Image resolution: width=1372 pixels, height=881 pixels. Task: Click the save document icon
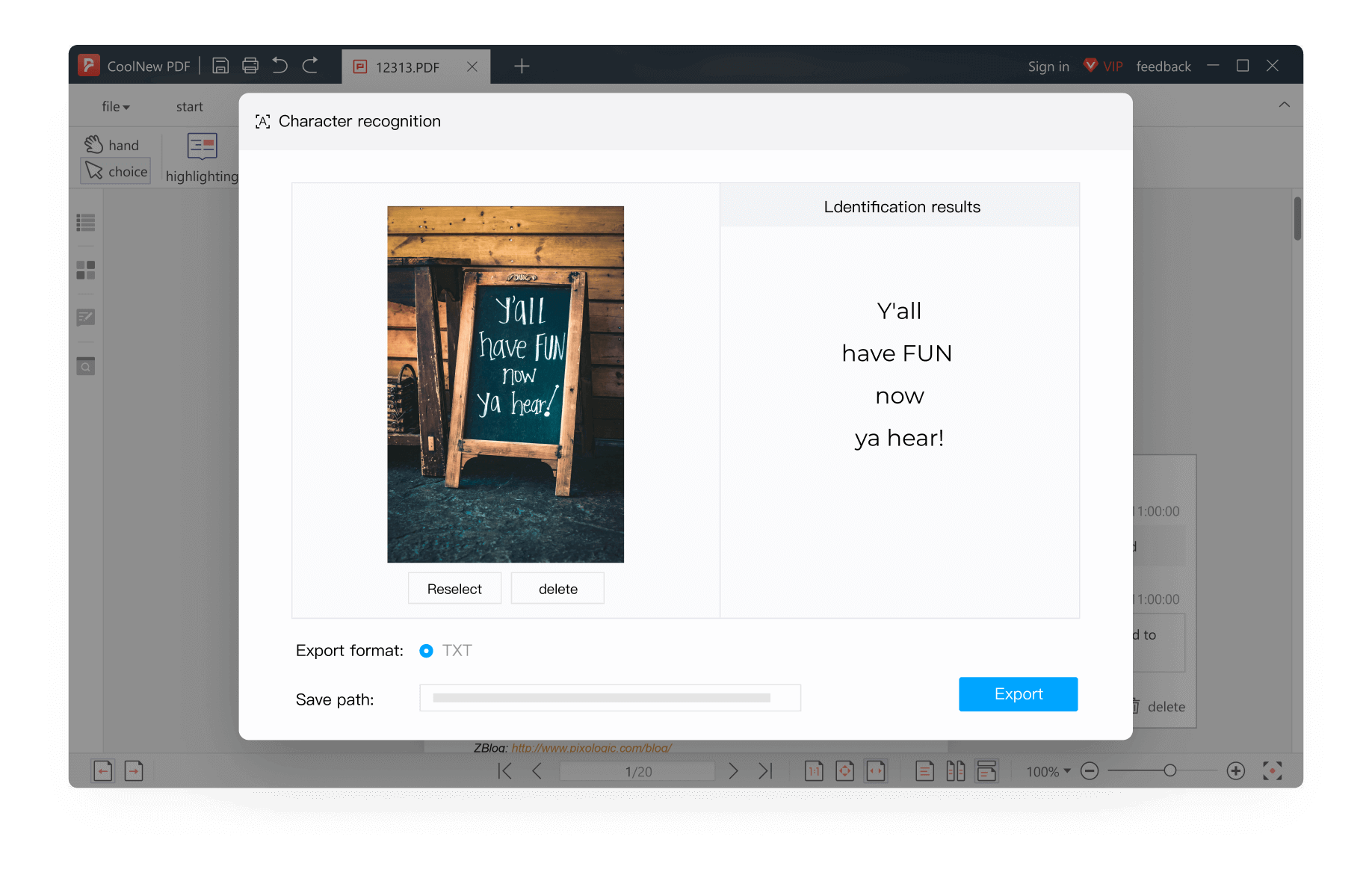(x=220, y=66)
